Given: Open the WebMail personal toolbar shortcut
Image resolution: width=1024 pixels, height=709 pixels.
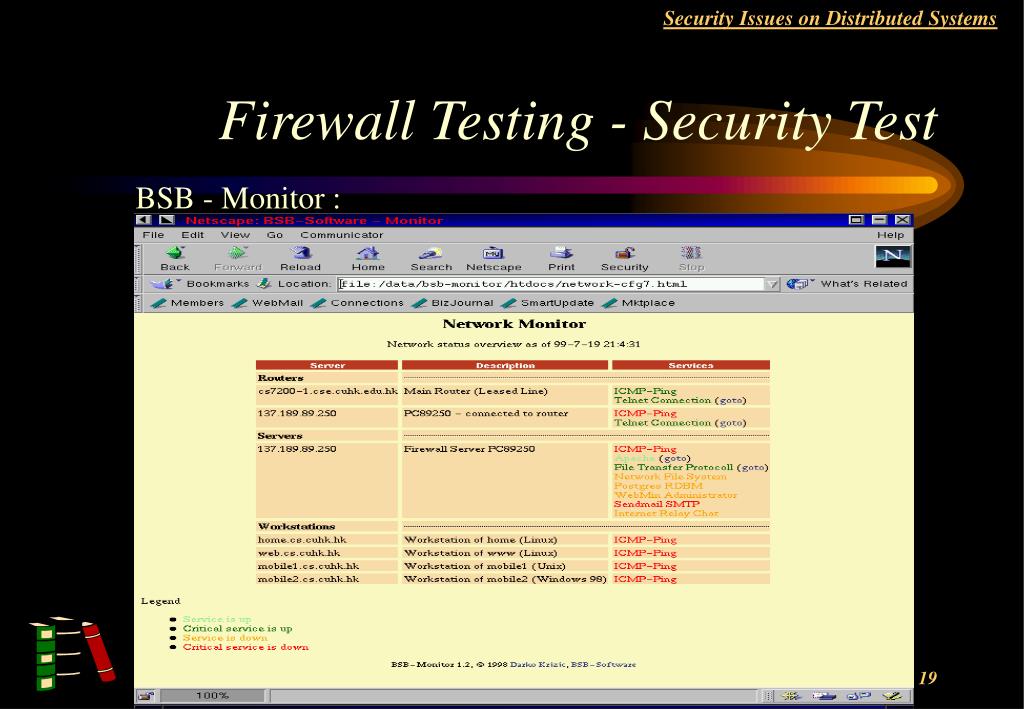Looking at the screenshot, I should (x=268, y=303).
